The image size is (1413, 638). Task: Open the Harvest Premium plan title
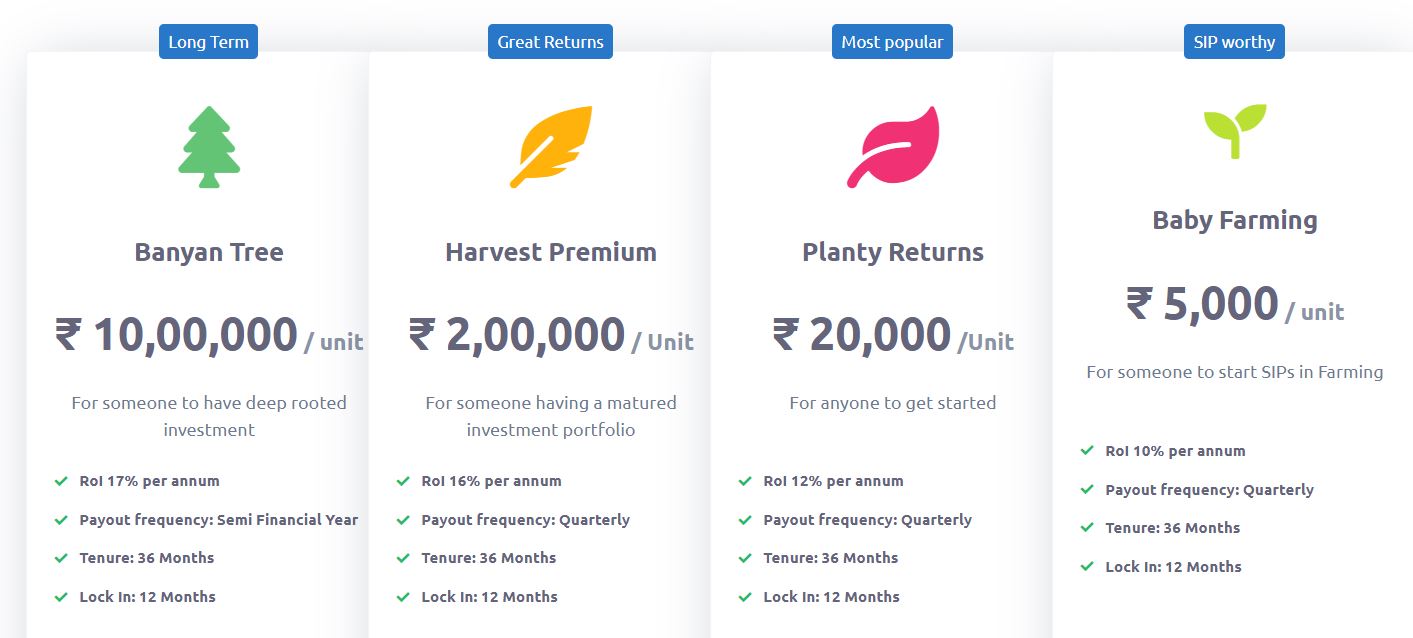(x=551, y=252)
